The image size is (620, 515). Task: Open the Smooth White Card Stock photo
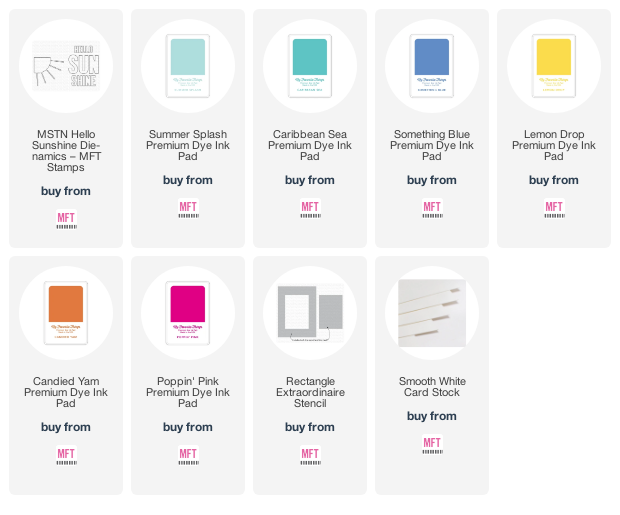[x=432, y=313]
